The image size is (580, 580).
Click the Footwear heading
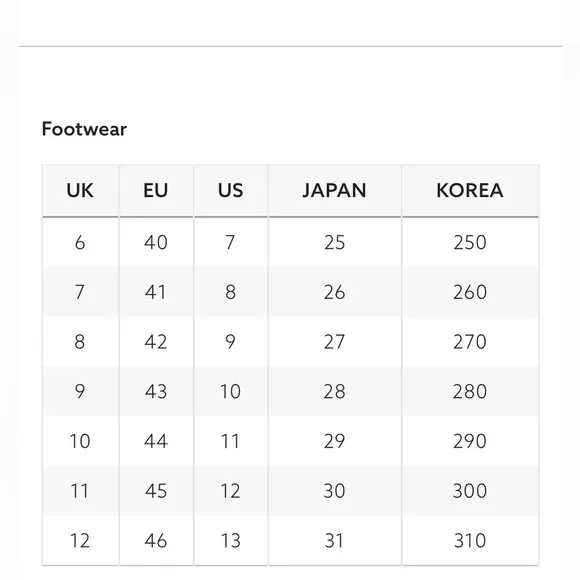84,129
